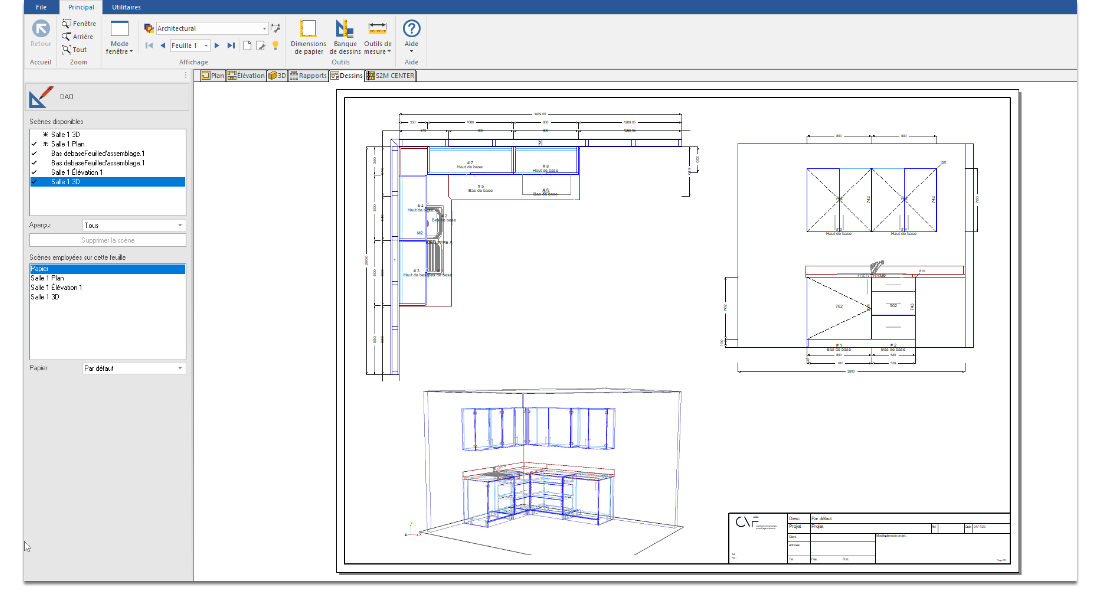
Task: Open Dimensions de papier
Action: click(x=308, y=37)
